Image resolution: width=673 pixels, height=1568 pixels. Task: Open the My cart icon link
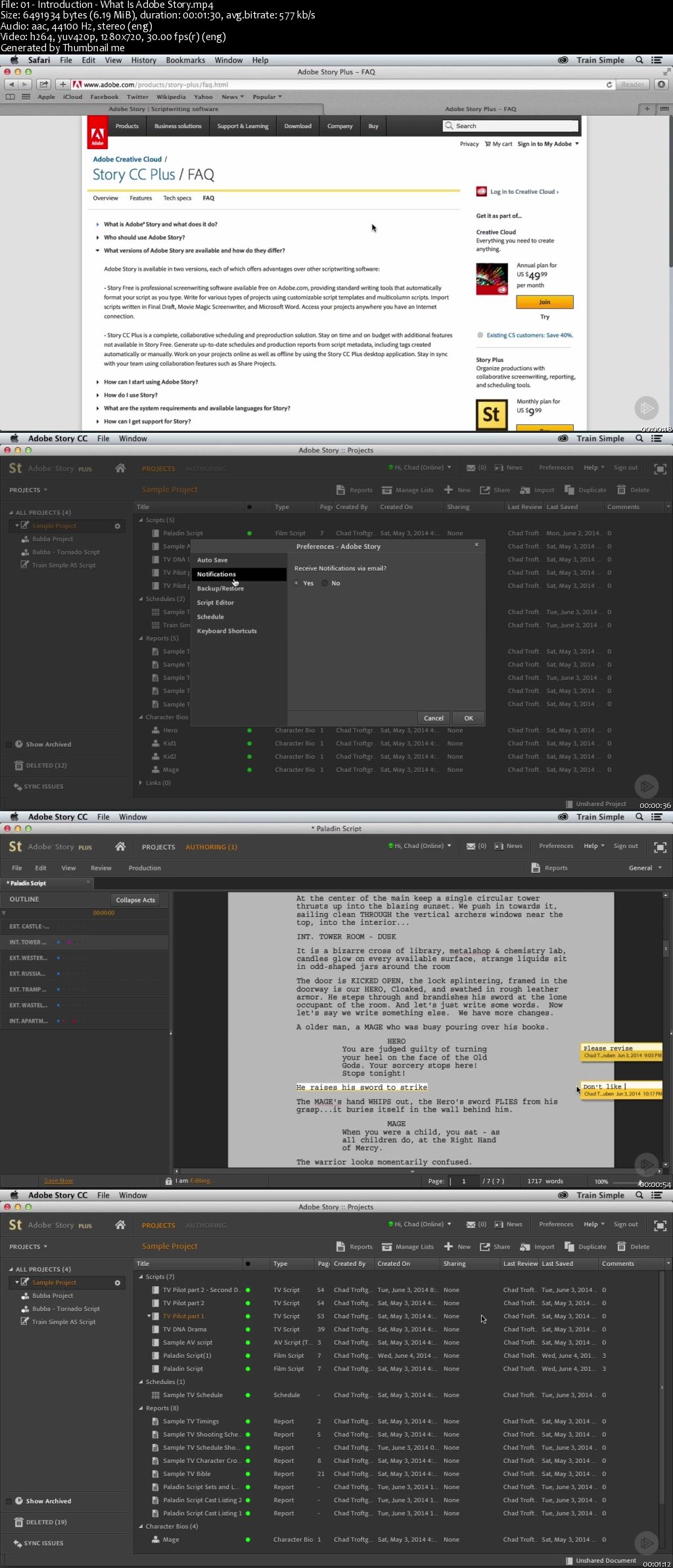(498, 144)
